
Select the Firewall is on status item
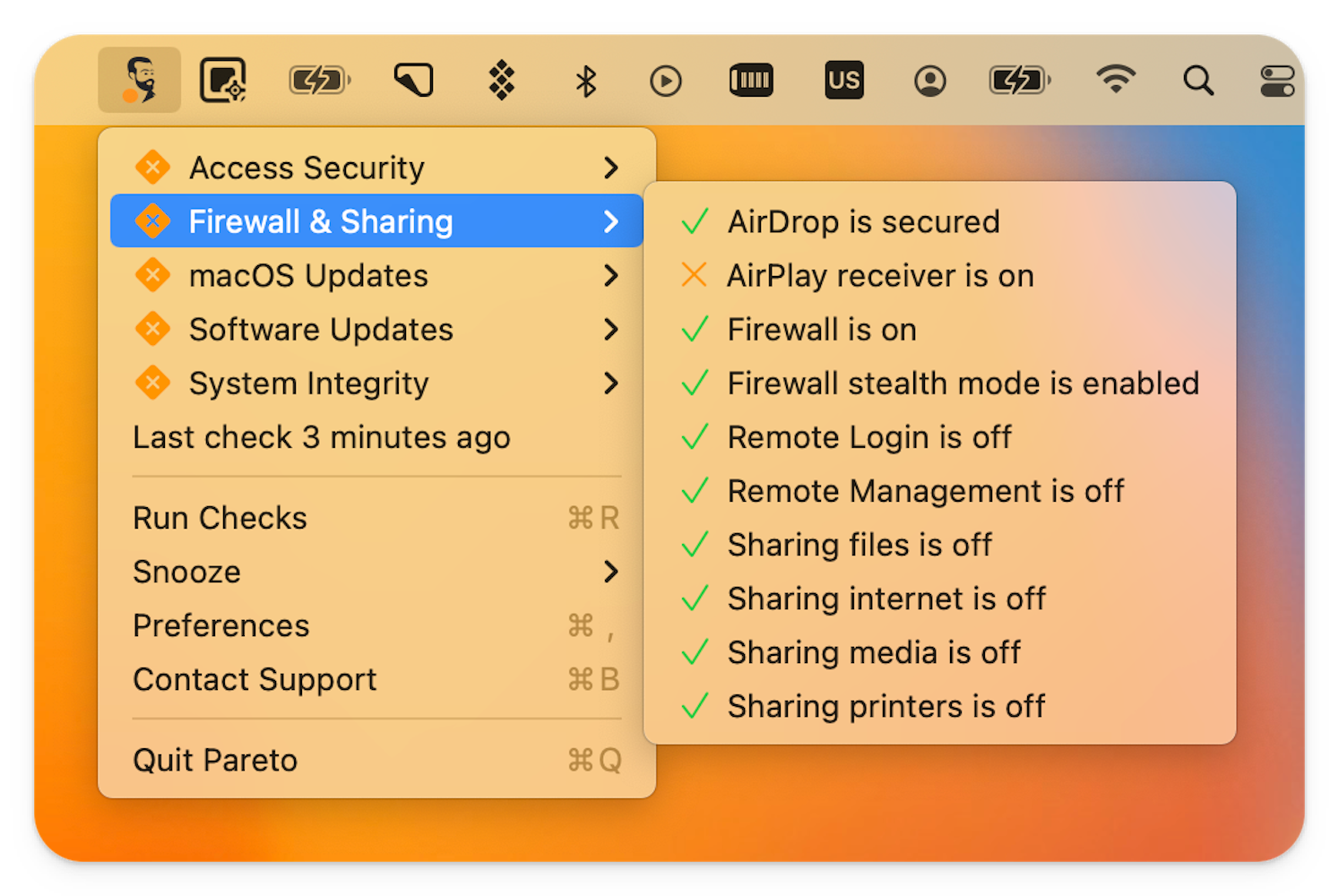pyautogui.click(x=821, y=330)
